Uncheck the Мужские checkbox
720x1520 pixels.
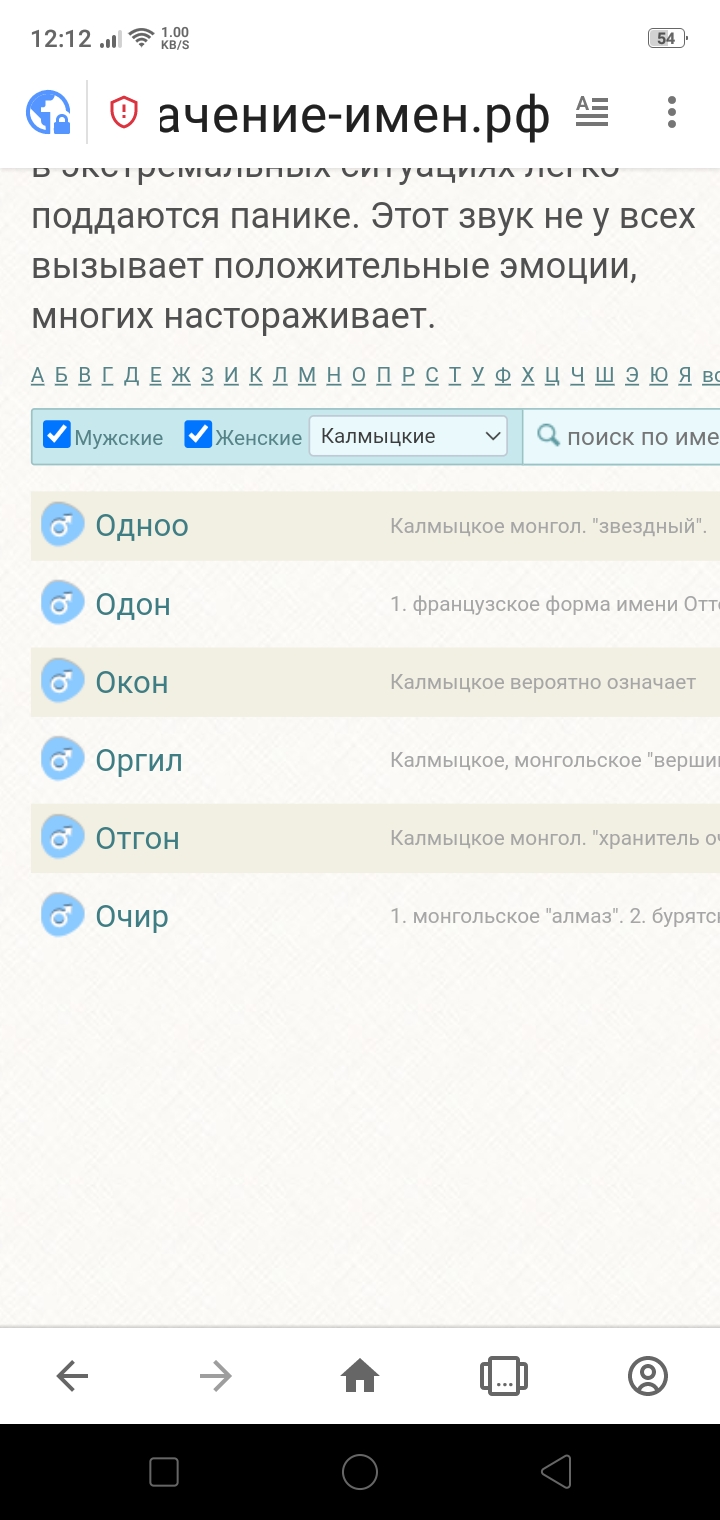58,435
